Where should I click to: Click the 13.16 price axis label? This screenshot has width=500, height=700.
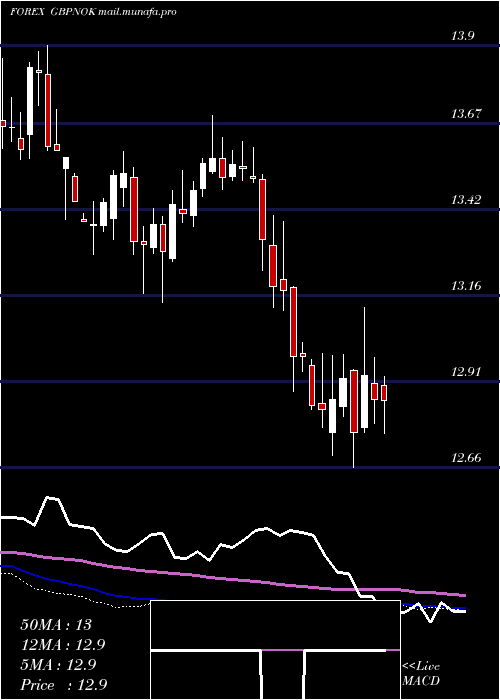pyautogui.click(x=467, y=285)
